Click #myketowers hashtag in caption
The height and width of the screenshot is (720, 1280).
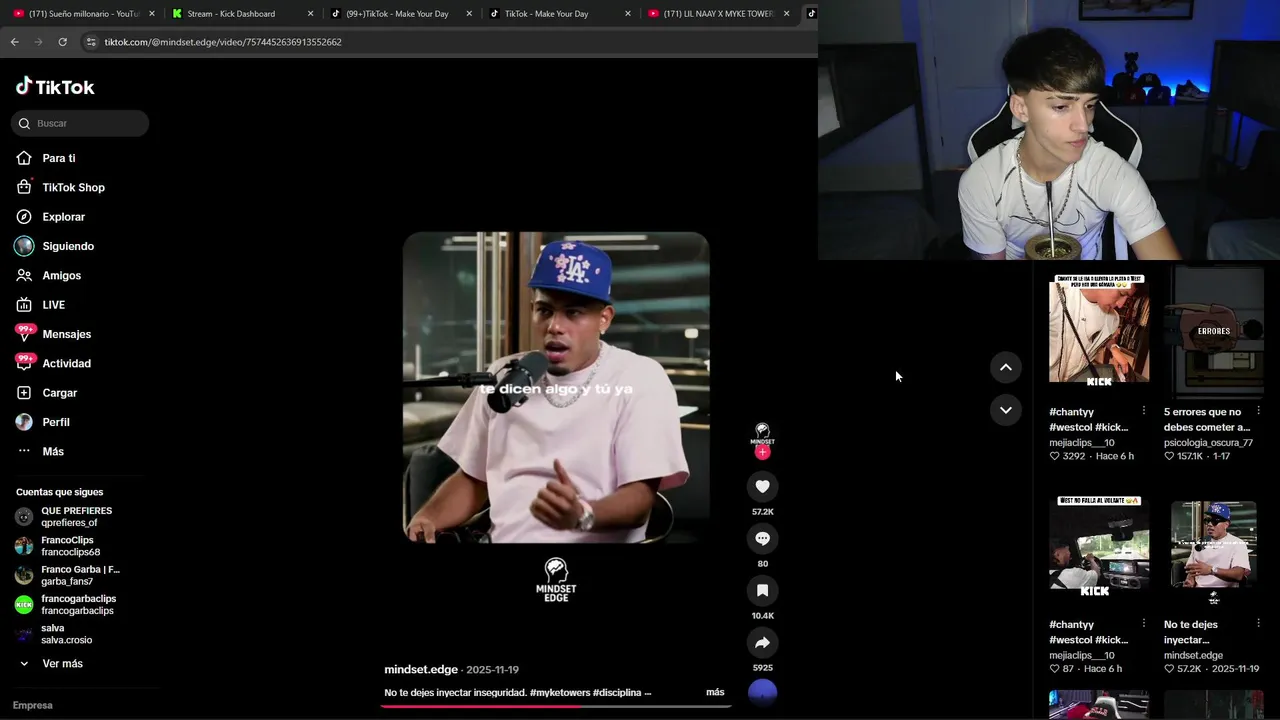click(560, 692)
